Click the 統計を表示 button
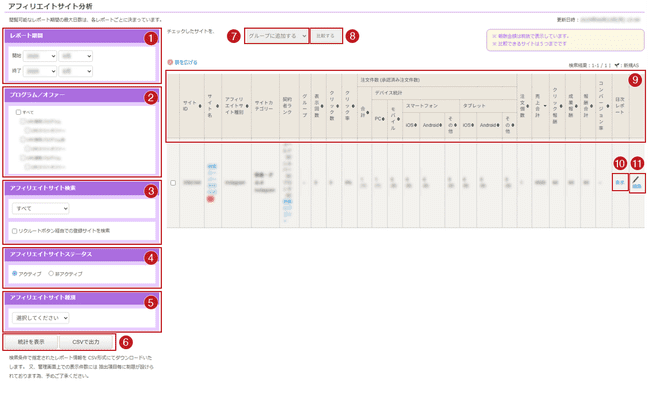 32,342
